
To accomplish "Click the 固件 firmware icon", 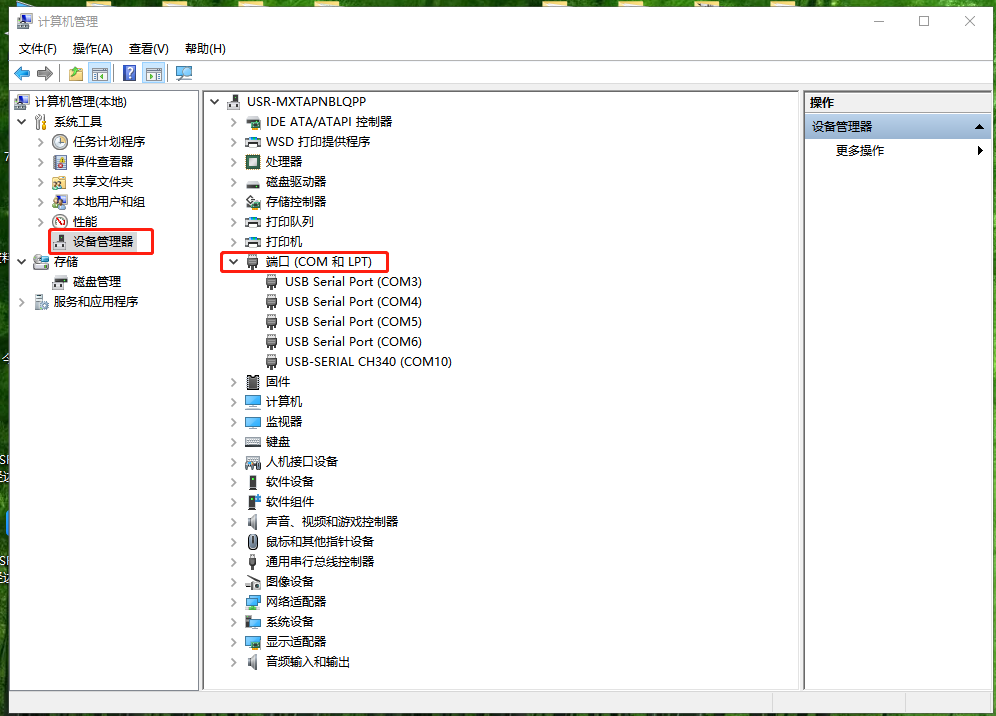I will 253,382.
